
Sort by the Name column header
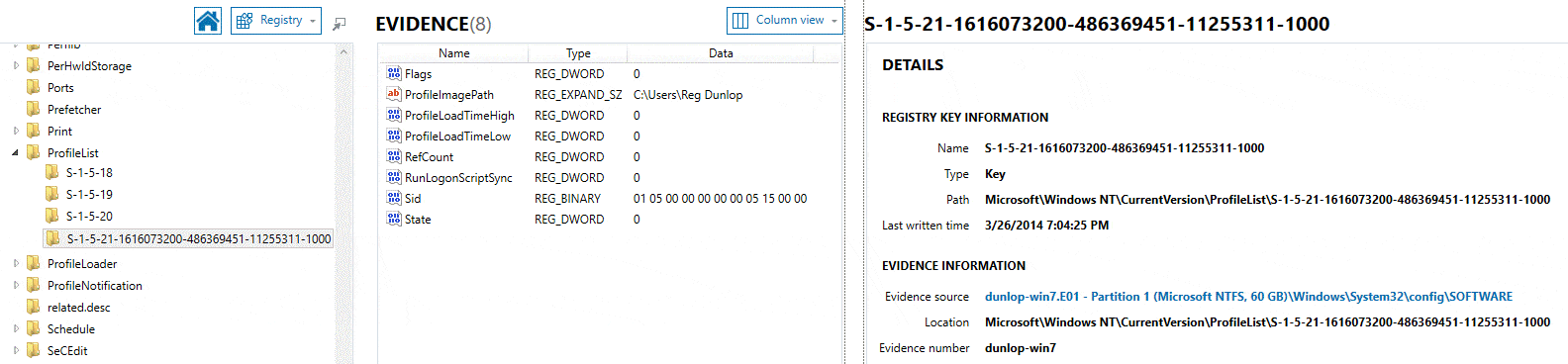[x=454, y=53]
